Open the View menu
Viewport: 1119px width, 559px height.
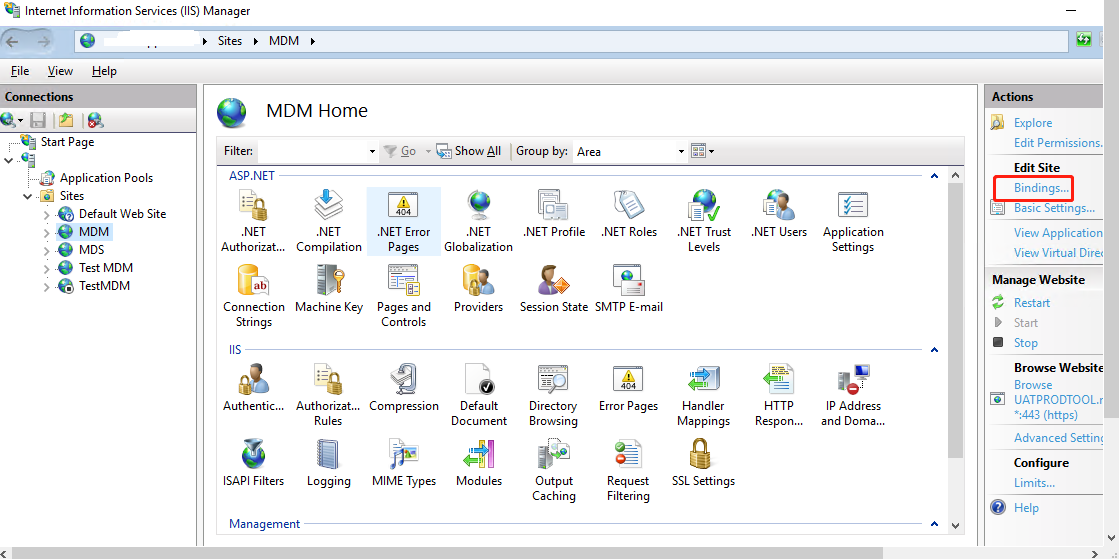click(60, 71)
